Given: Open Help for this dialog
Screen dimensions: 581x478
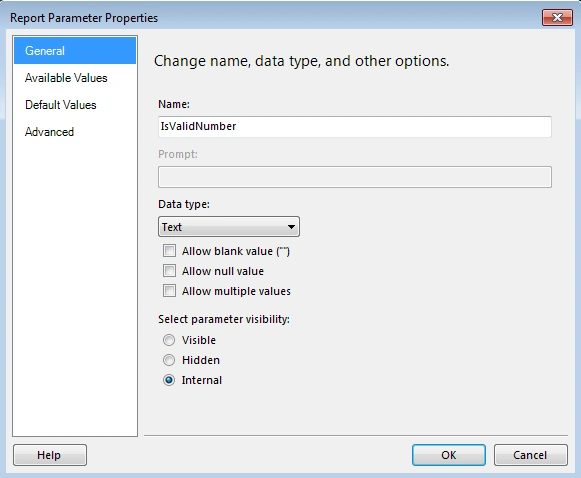Looking at the screenshot, I should tap(50, 455).
